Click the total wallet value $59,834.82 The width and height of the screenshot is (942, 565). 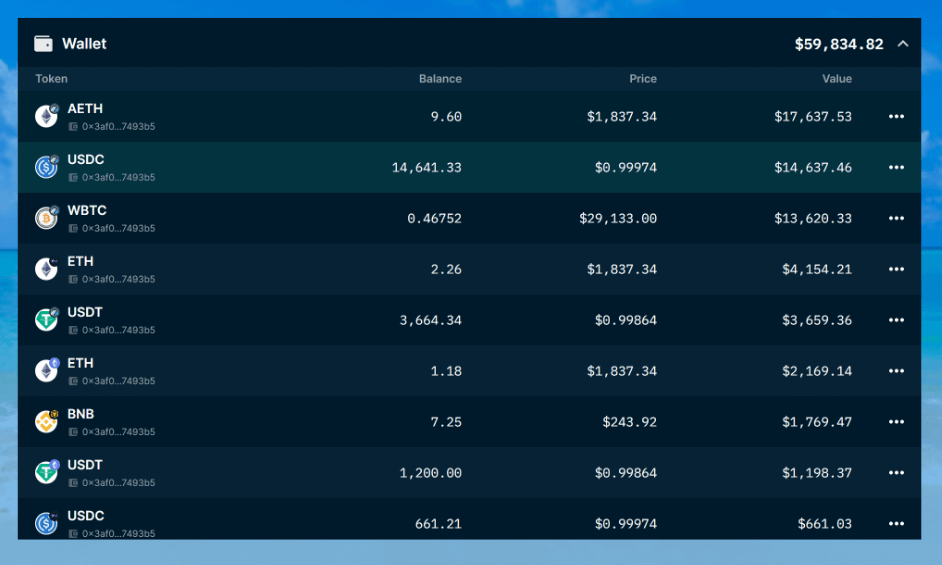838,44
